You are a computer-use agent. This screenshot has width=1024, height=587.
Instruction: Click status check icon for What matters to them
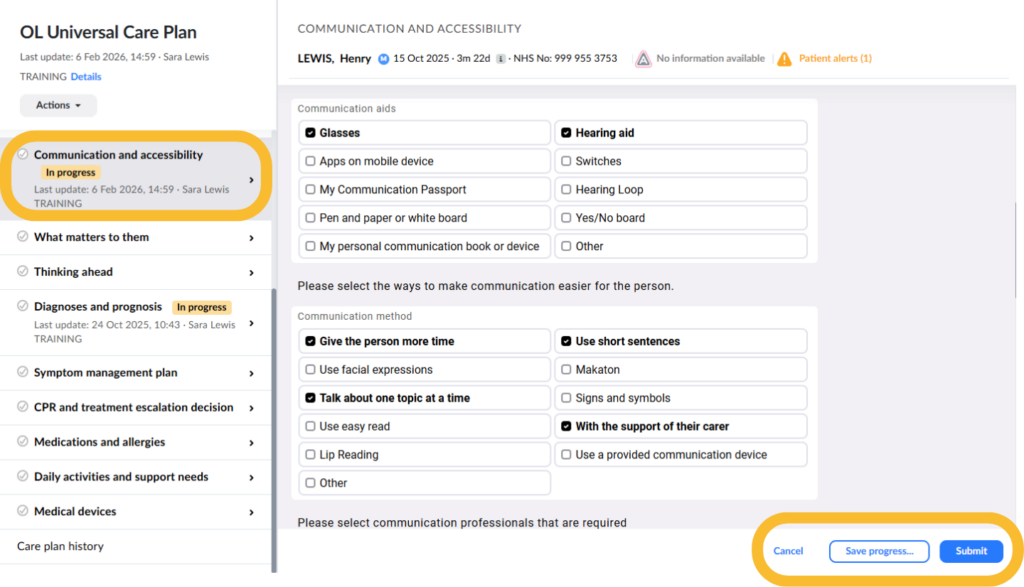[x=23, y=237]
